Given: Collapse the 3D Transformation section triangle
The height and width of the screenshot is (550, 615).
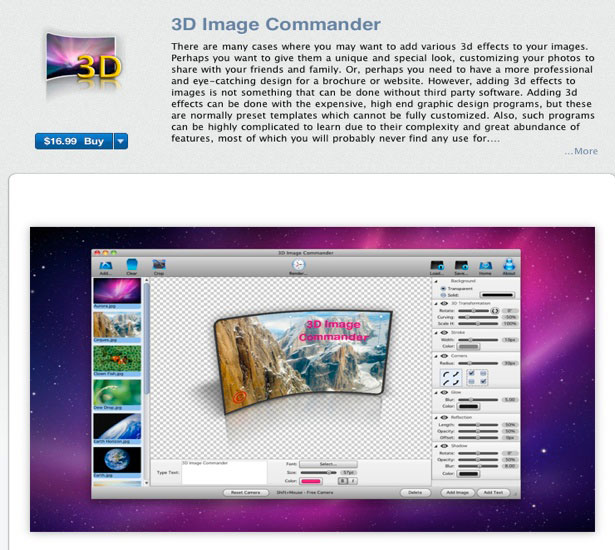Looking at the screenshot, I should [436, 304].
